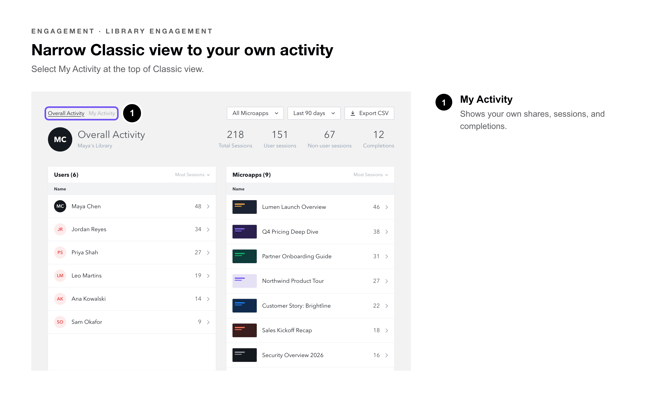
Task: Click the 67 Non-user sessions stat
Action: (329, 139)
